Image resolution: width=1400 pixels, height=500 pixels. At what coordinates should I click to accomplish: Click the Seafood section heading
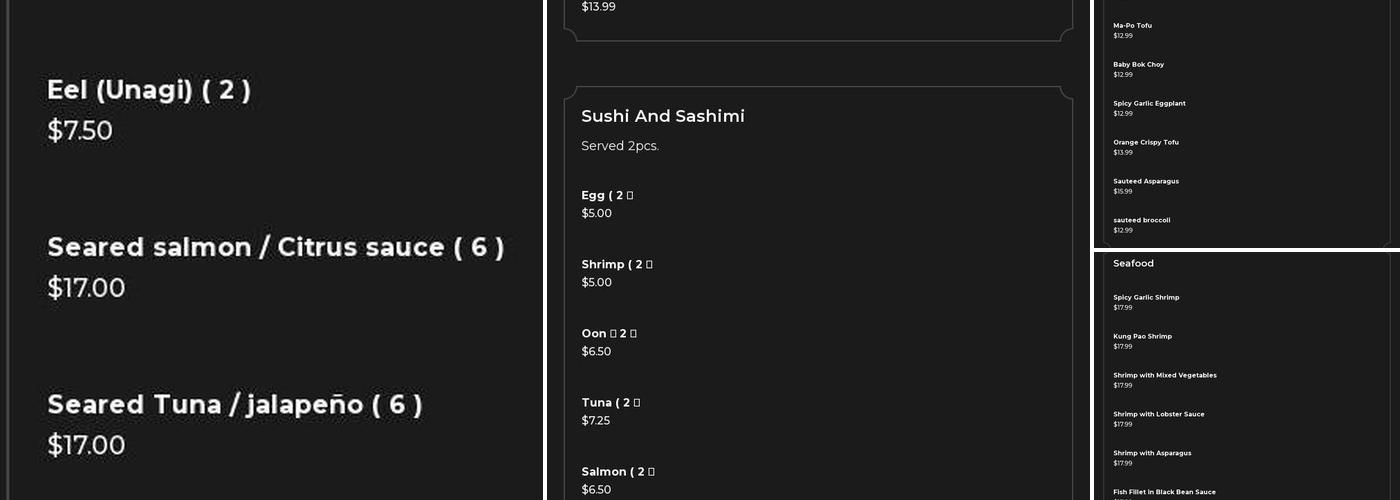pos(1133,264)
